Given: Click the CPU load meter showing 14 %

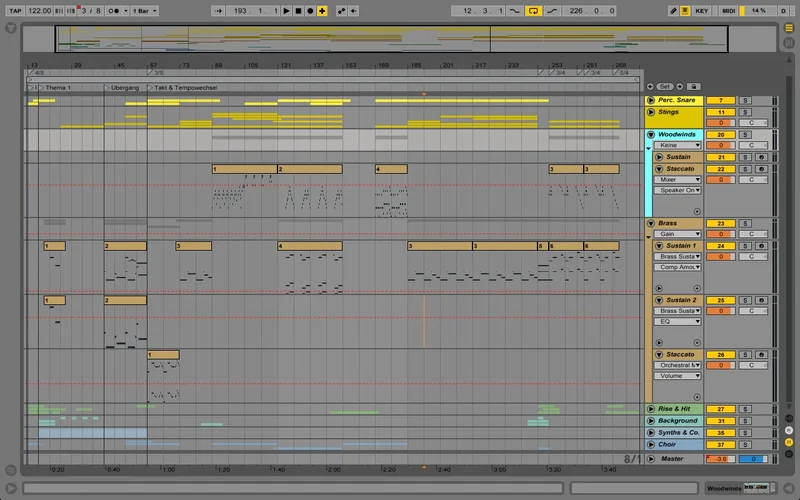Looking at the screenshot, I should point(757,11).
